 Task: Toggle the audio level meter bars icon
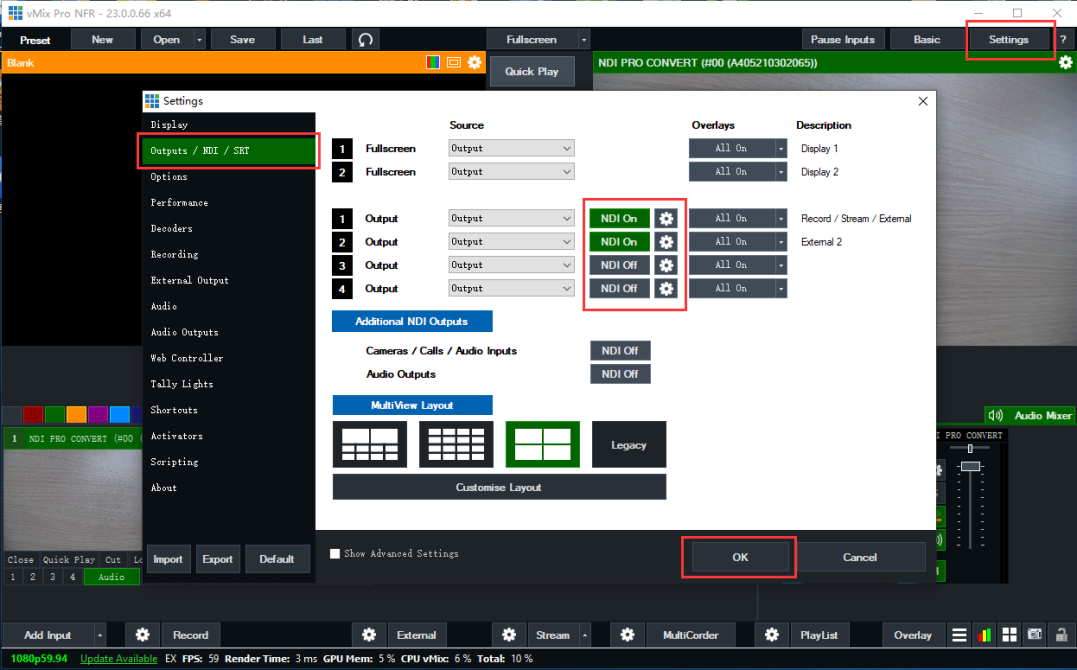[x=984, y=635]
